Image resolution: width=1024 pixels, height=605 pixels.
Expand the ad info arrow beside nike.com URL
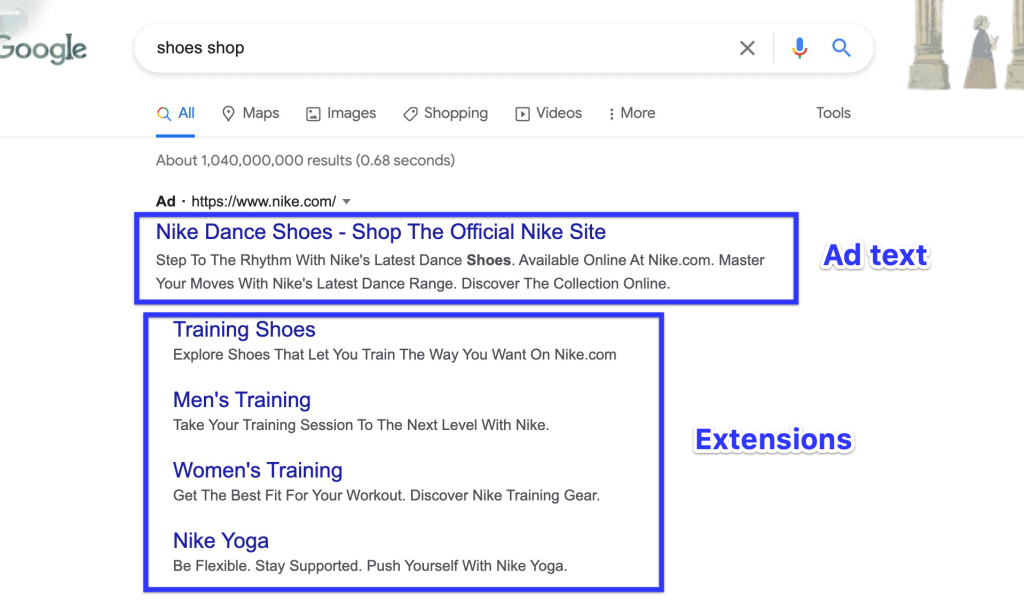347,201
